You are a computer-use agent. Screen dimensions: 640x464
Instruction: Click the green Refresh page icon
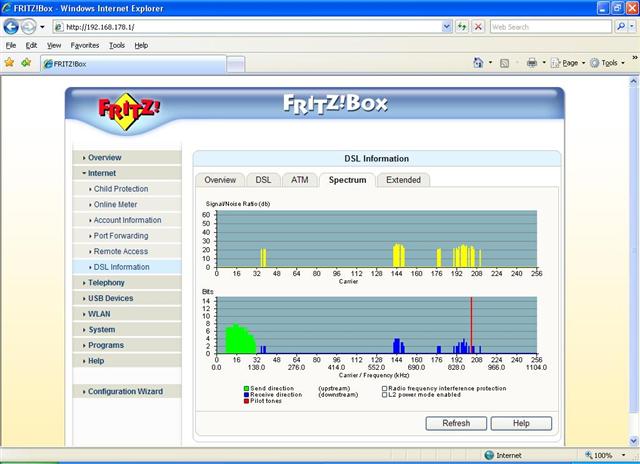[x=462, y=27]
